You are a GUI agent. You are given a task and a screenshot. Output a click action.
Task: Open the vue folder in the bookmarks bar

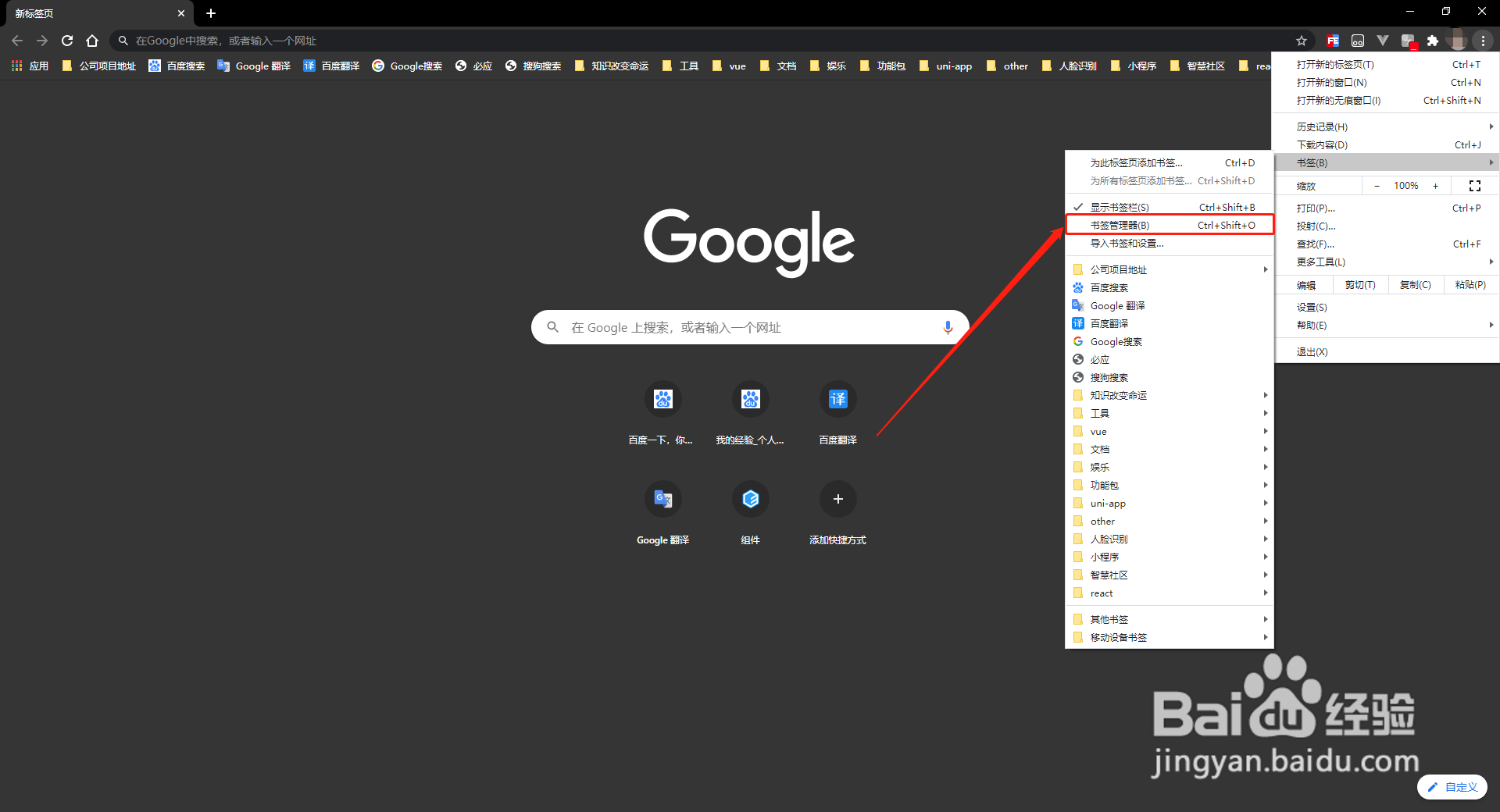(x=728, y=66)
